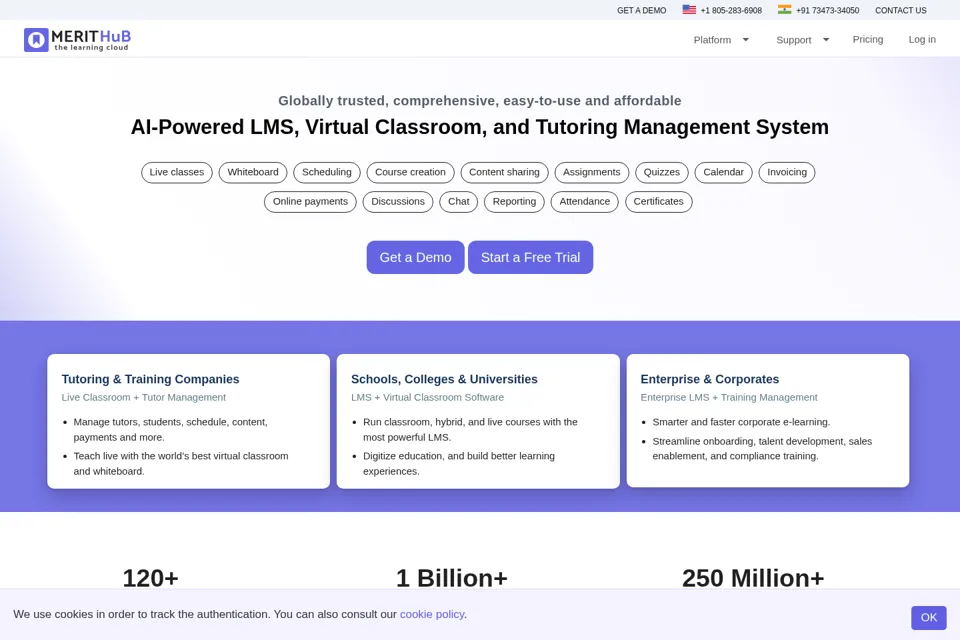Viewport: 960px width, 640px height.
Task: Select the Chat tag
Action: pos(459,202)
